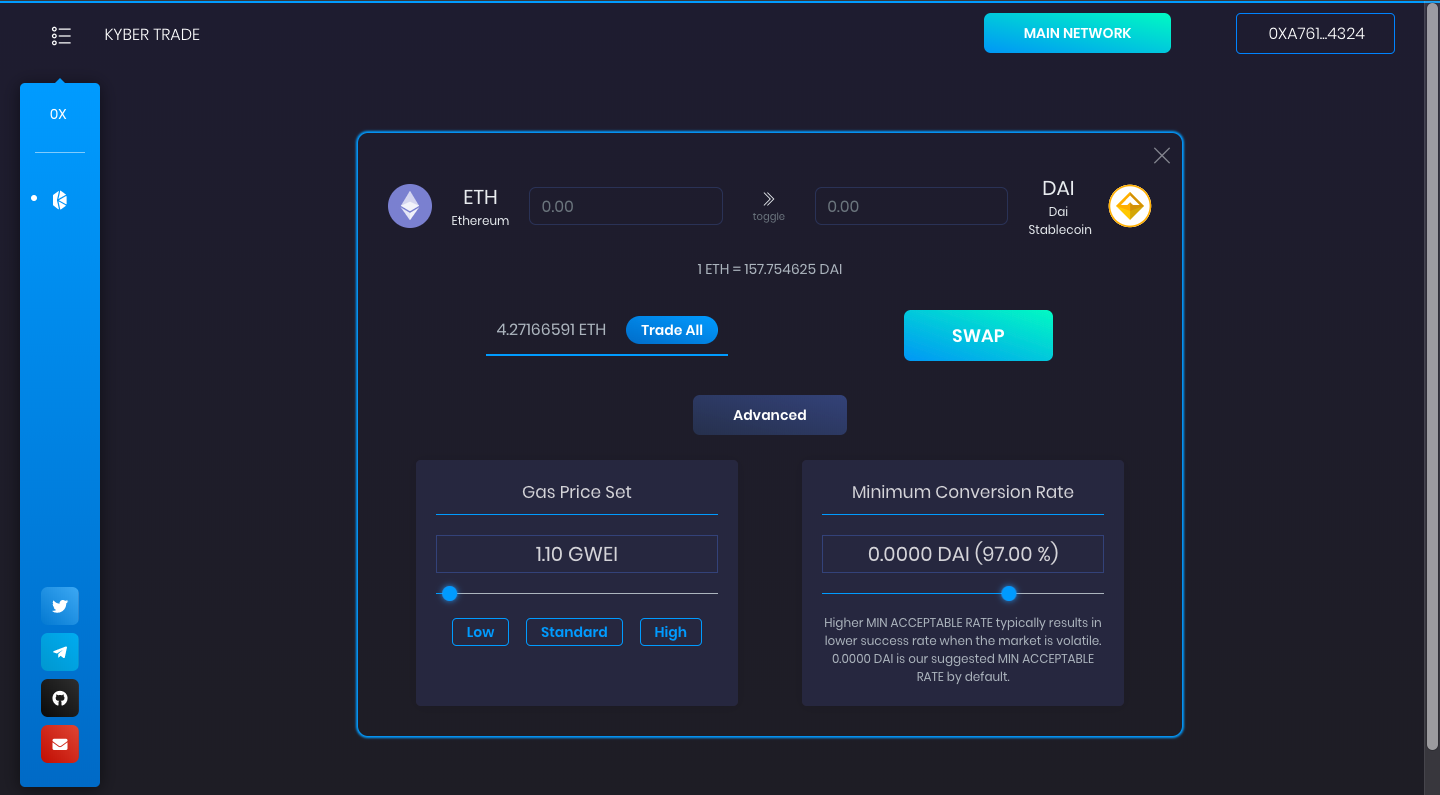The height and width of the screenshot is (795, 1440).
Task: Click the Minimum Conversion Rate heading
Action: [963, 492]
